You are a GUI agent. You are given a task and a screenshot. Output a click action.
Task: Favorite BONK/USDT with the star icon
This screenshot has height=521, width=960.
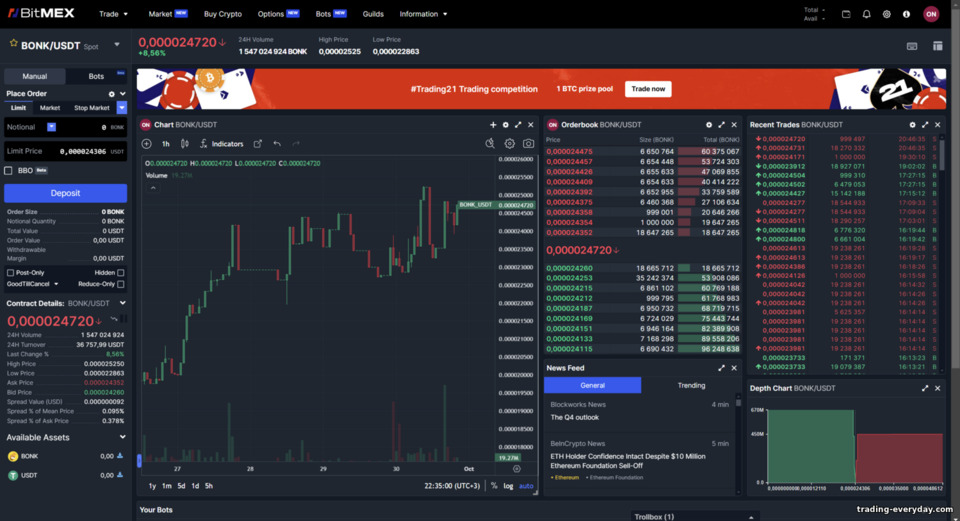tap(13, 43)
